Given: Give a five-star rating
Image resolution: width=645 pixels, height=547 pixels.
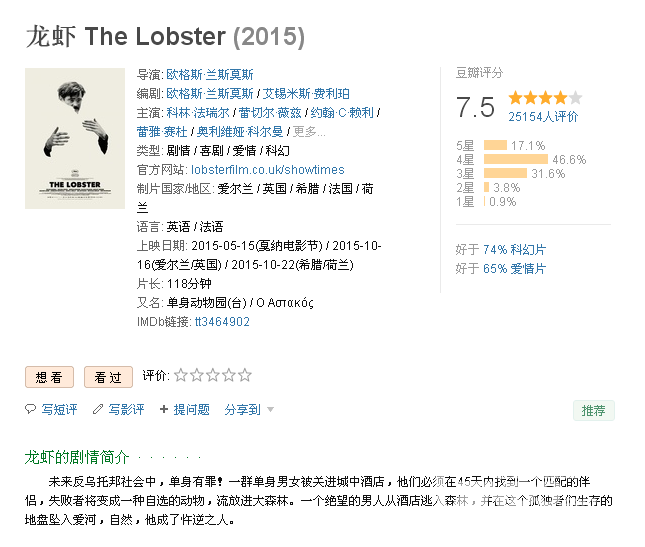Looking at the screenshot, I should click(x=245, y=375).
